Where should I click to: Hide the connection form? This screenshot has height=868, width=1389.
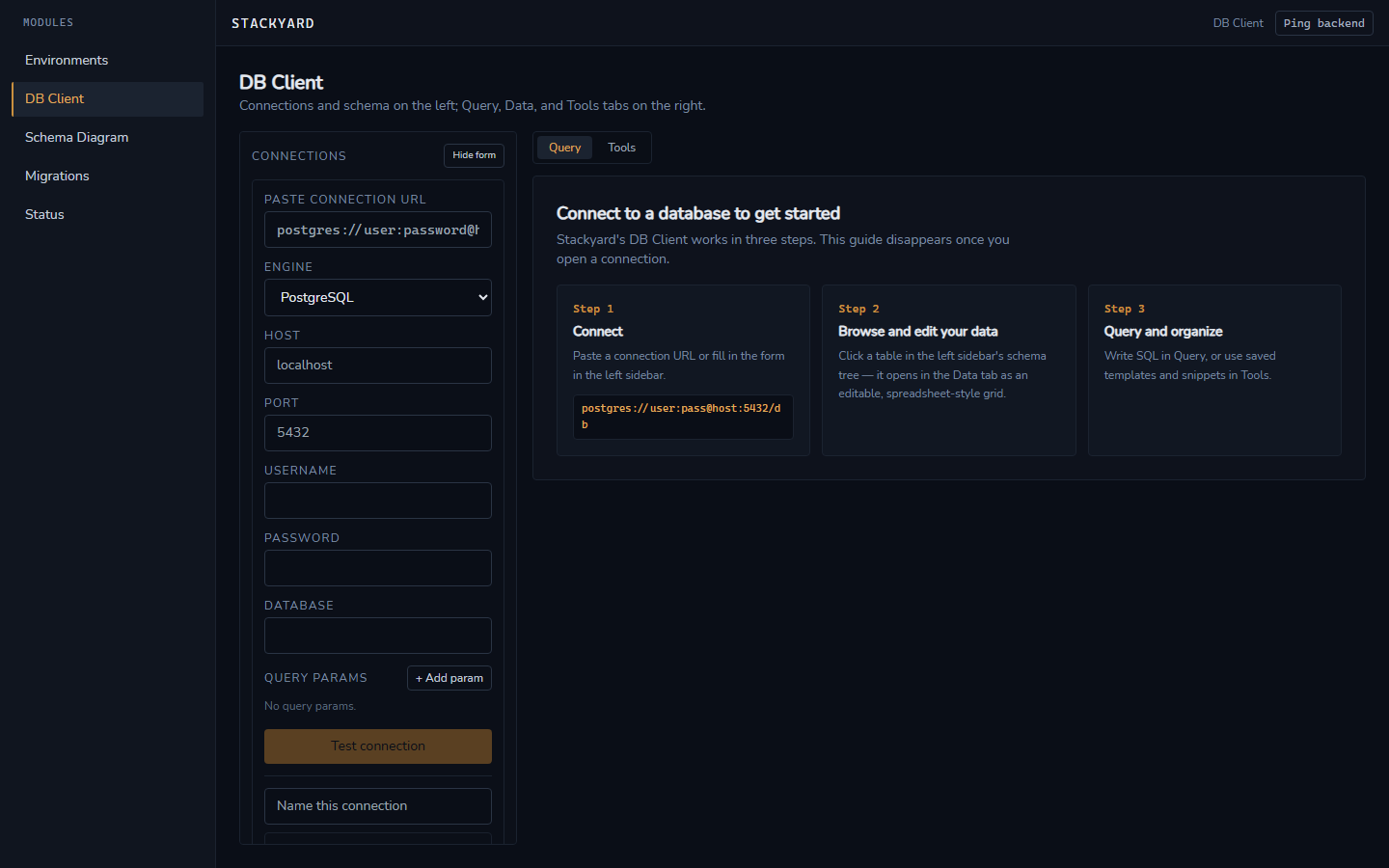point(474,155)
